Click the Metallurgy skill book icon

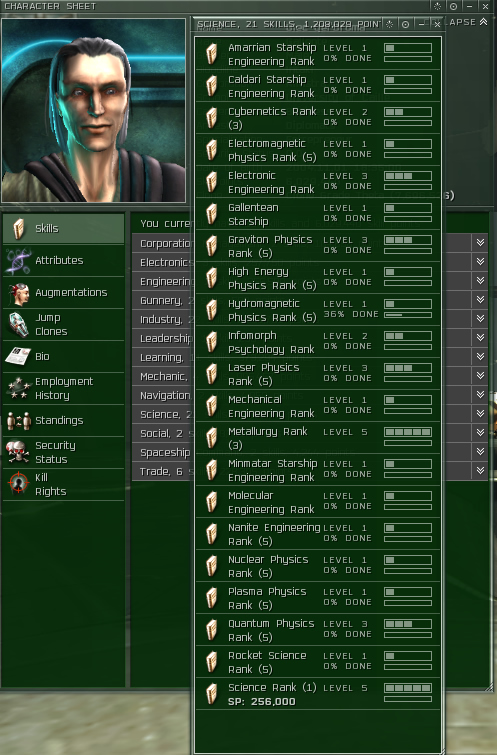click(212, 438)
